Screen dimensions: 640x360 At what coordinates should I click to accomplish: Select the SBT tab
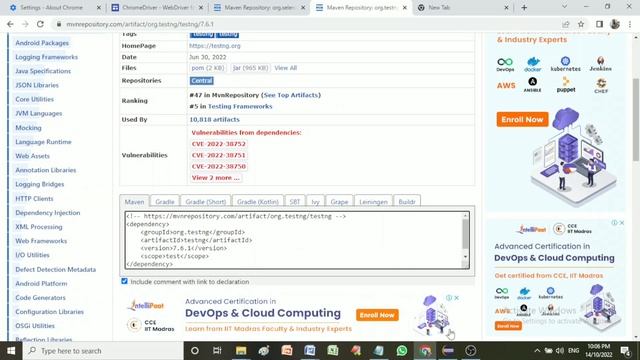295,202
